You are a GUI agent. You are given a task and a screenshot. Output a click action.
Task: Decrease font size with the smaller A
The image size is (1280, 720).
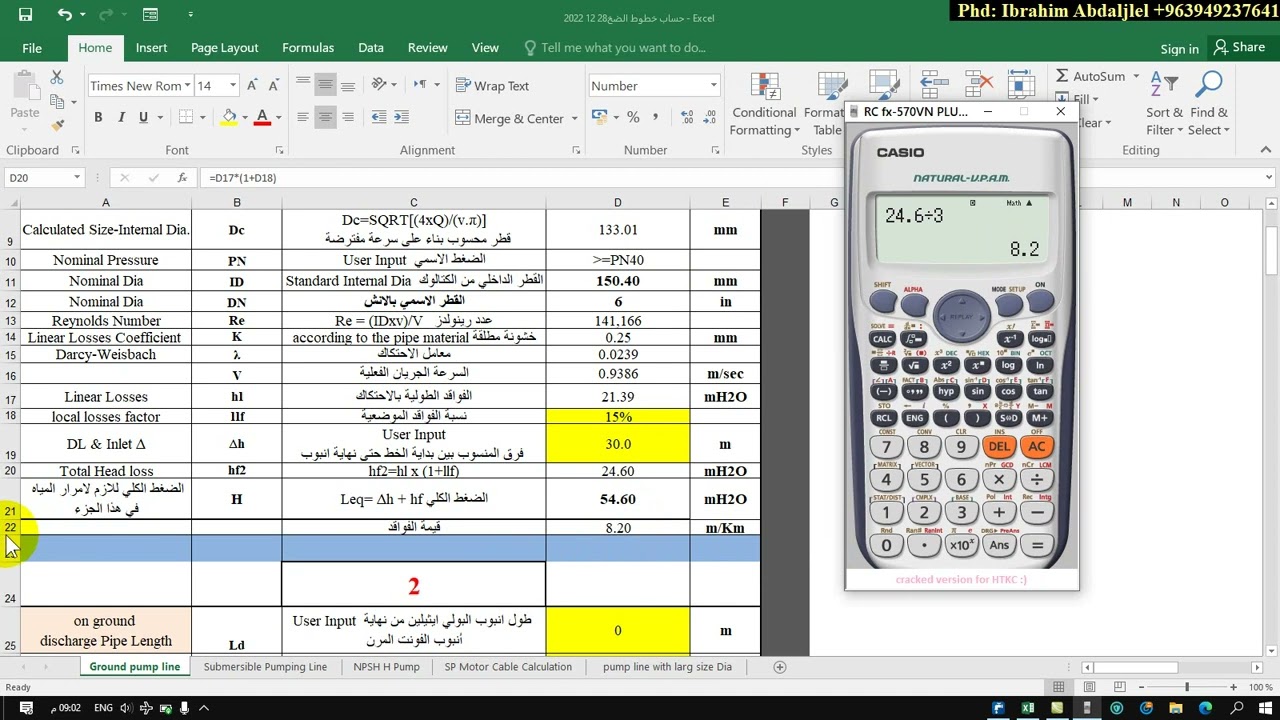pyautogui.click(x=273, y=86)
